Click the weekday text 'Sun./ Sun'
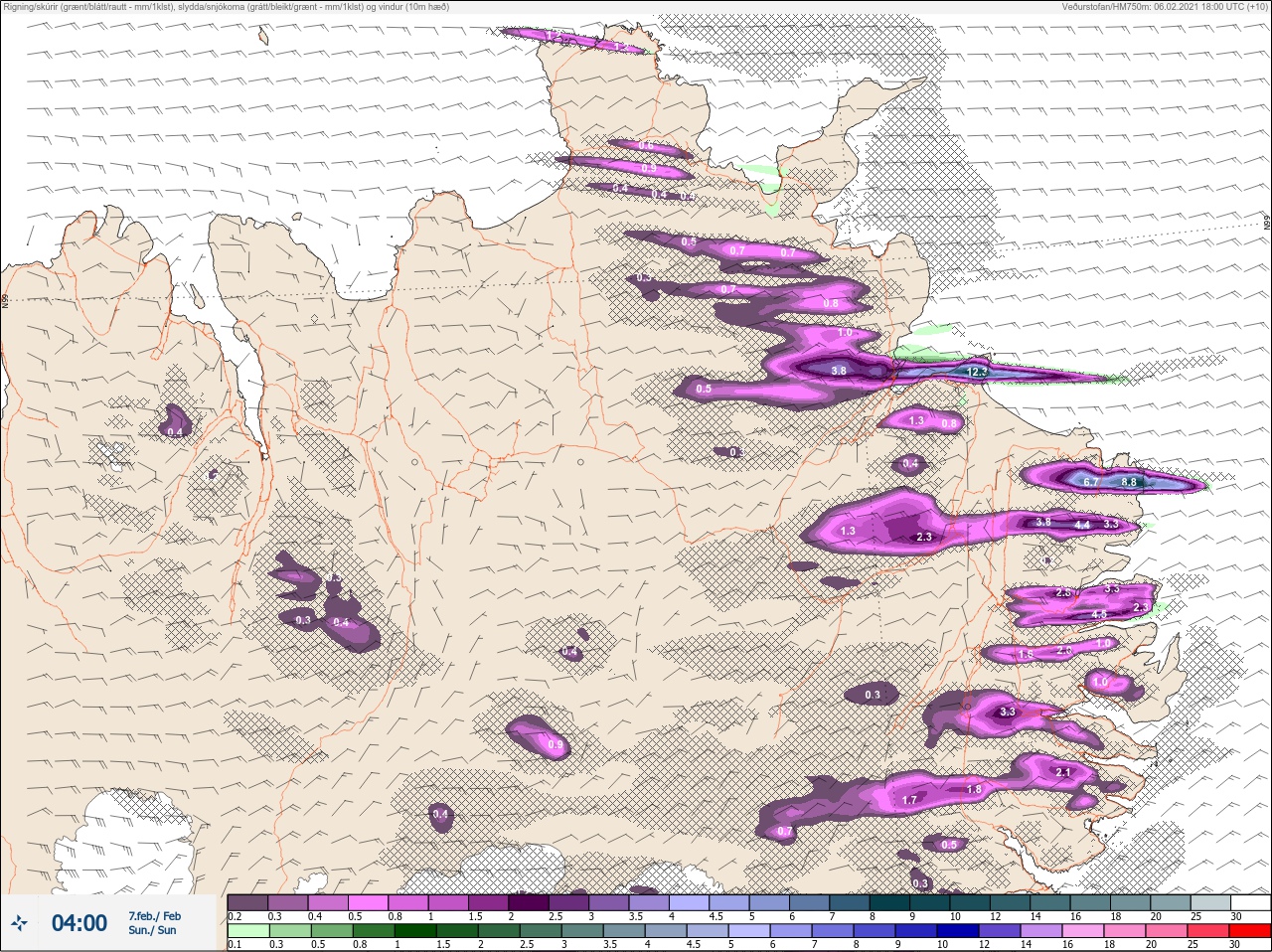The image size is (1272, 952). pos(152,930)
